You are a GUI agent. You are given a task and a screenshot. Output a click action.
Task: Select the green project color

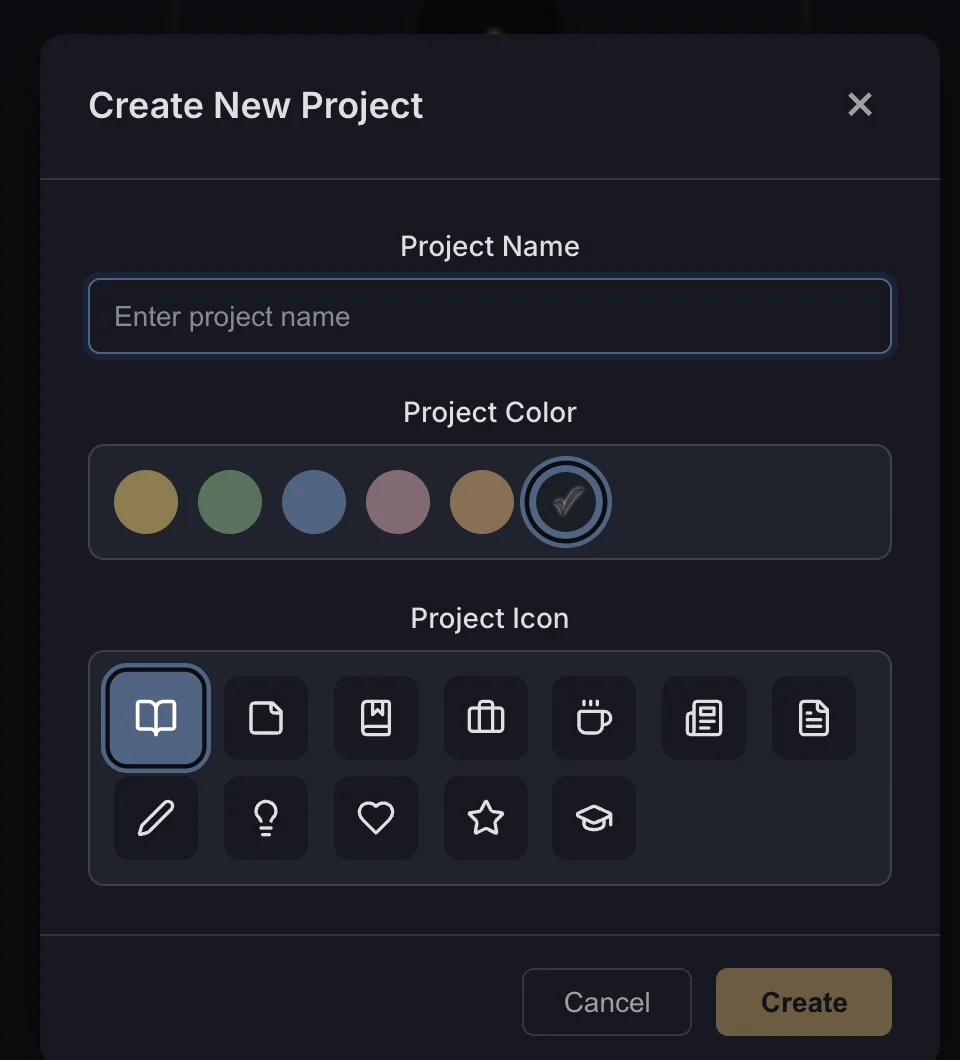[230, 502]
